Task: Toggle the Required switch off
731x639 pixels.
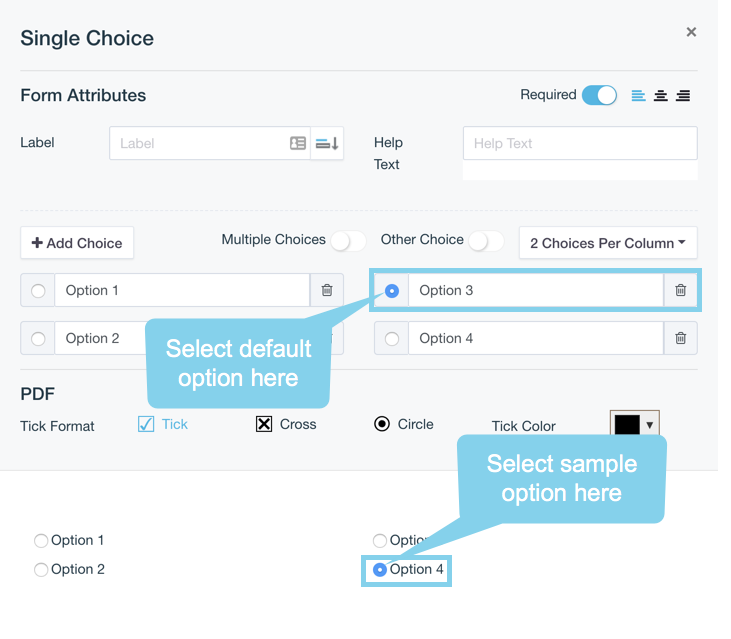Action: coord(599,95)
